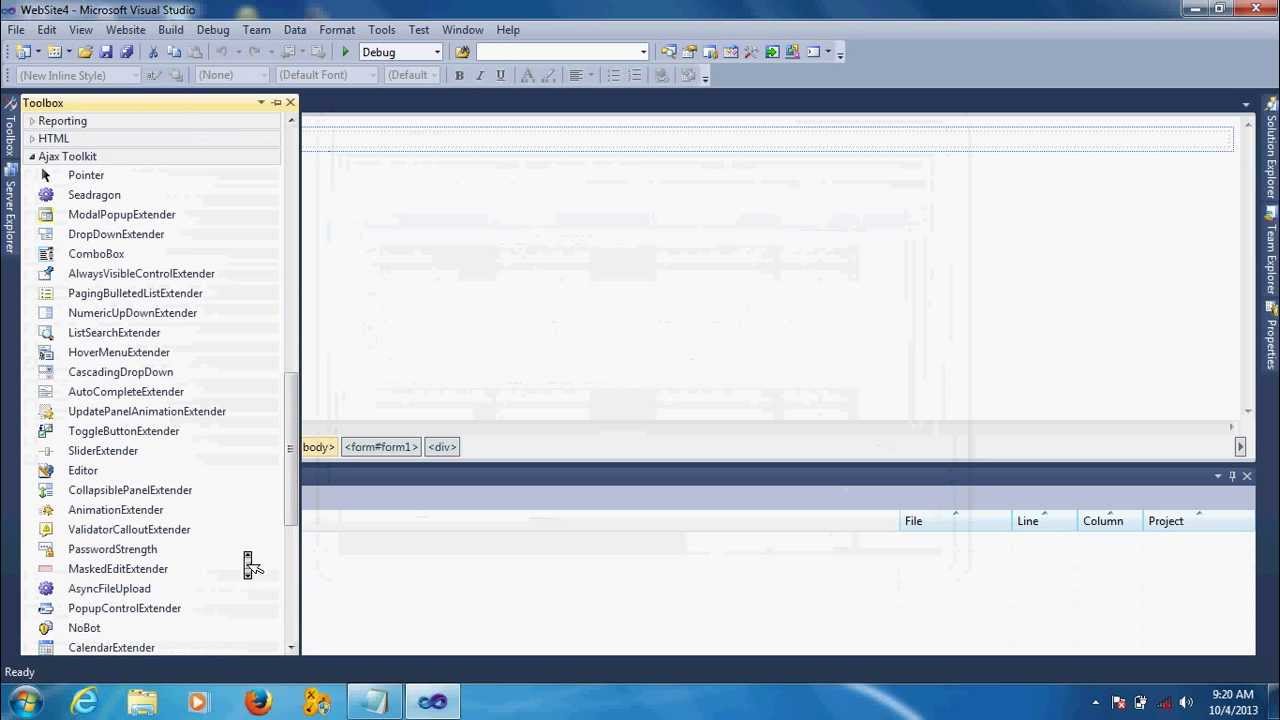Open the Help menu
Viewport: 1280px width, 720px height.
pyautogui.click(x=508, y=30)
